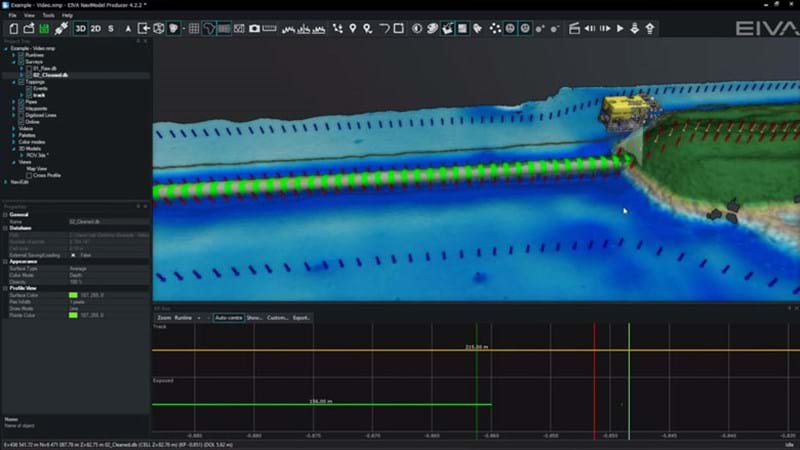Select the Map View tree item
The image size is (800, 450).
(x=36, y=169)
